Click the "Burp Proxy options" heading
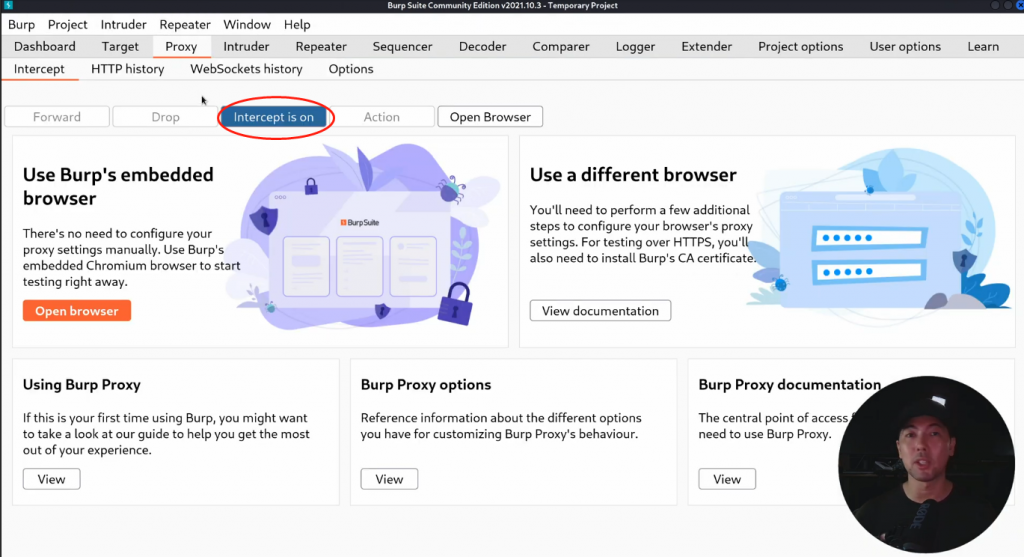This screenshot has width=1024, height=557. (x=426, y=385)
